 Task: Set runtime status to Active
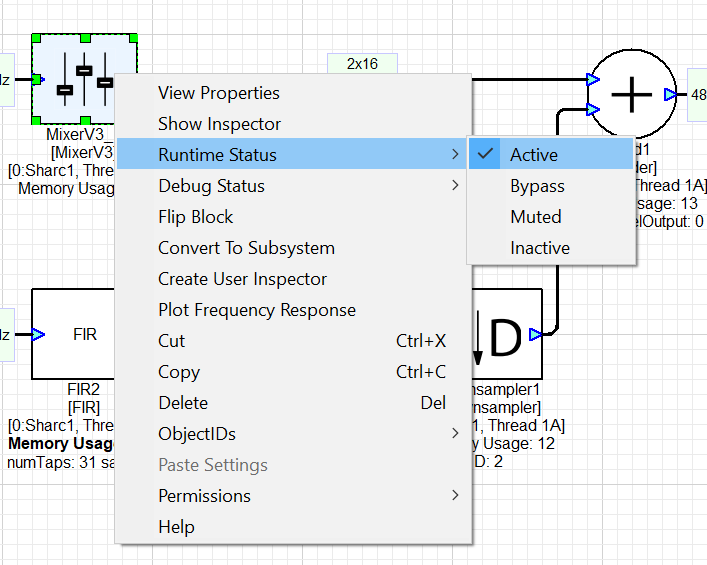tap(551, 155)
